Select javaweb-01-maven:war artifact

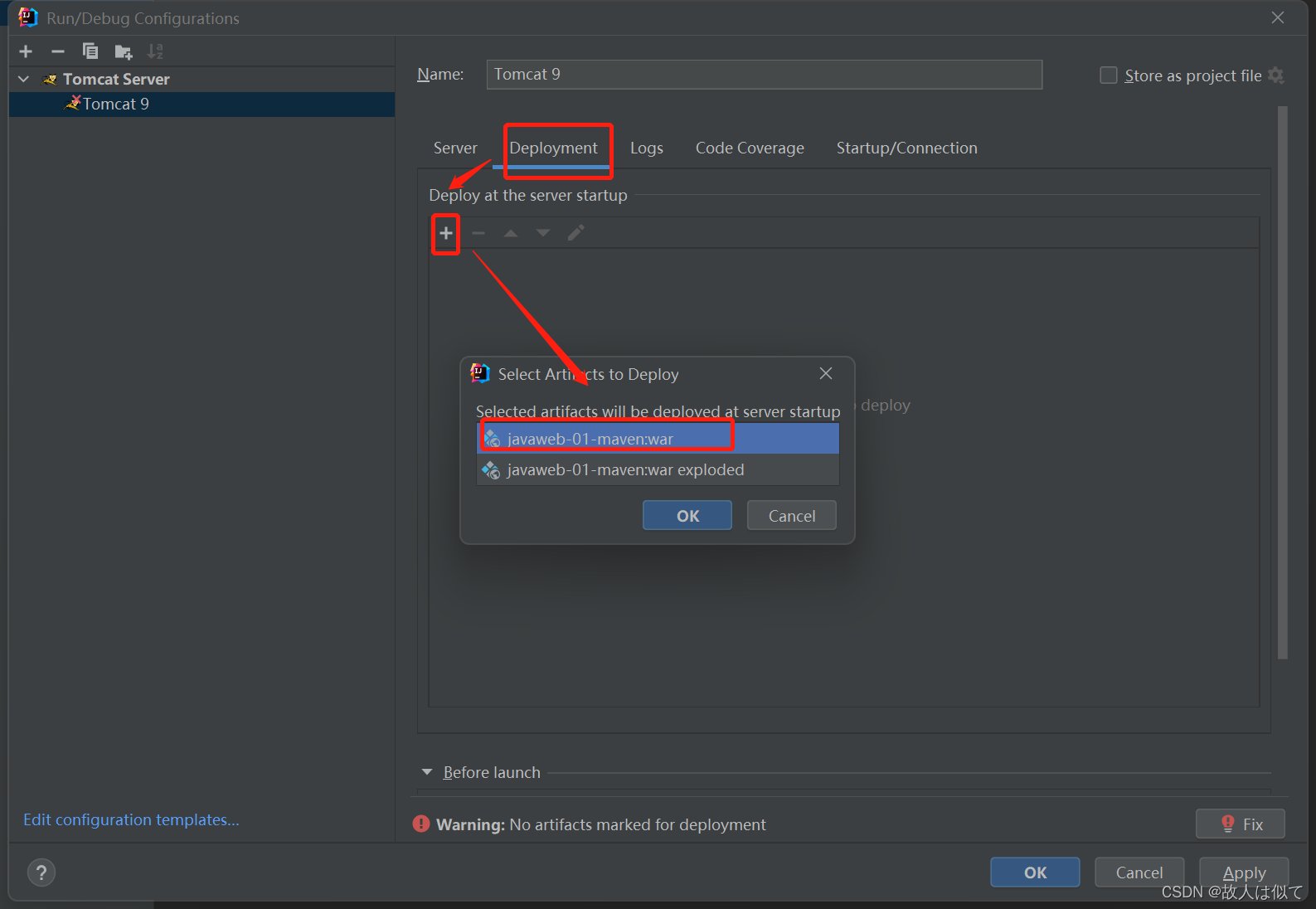[x=658, y=439]
